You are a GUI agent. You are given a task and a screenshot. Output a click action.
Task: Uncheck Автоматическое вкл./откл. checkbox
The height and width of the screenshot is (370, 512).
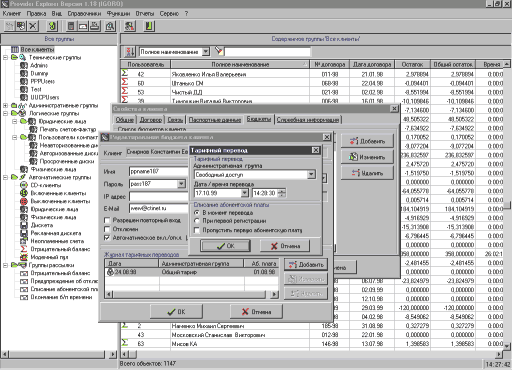[107, 238]
